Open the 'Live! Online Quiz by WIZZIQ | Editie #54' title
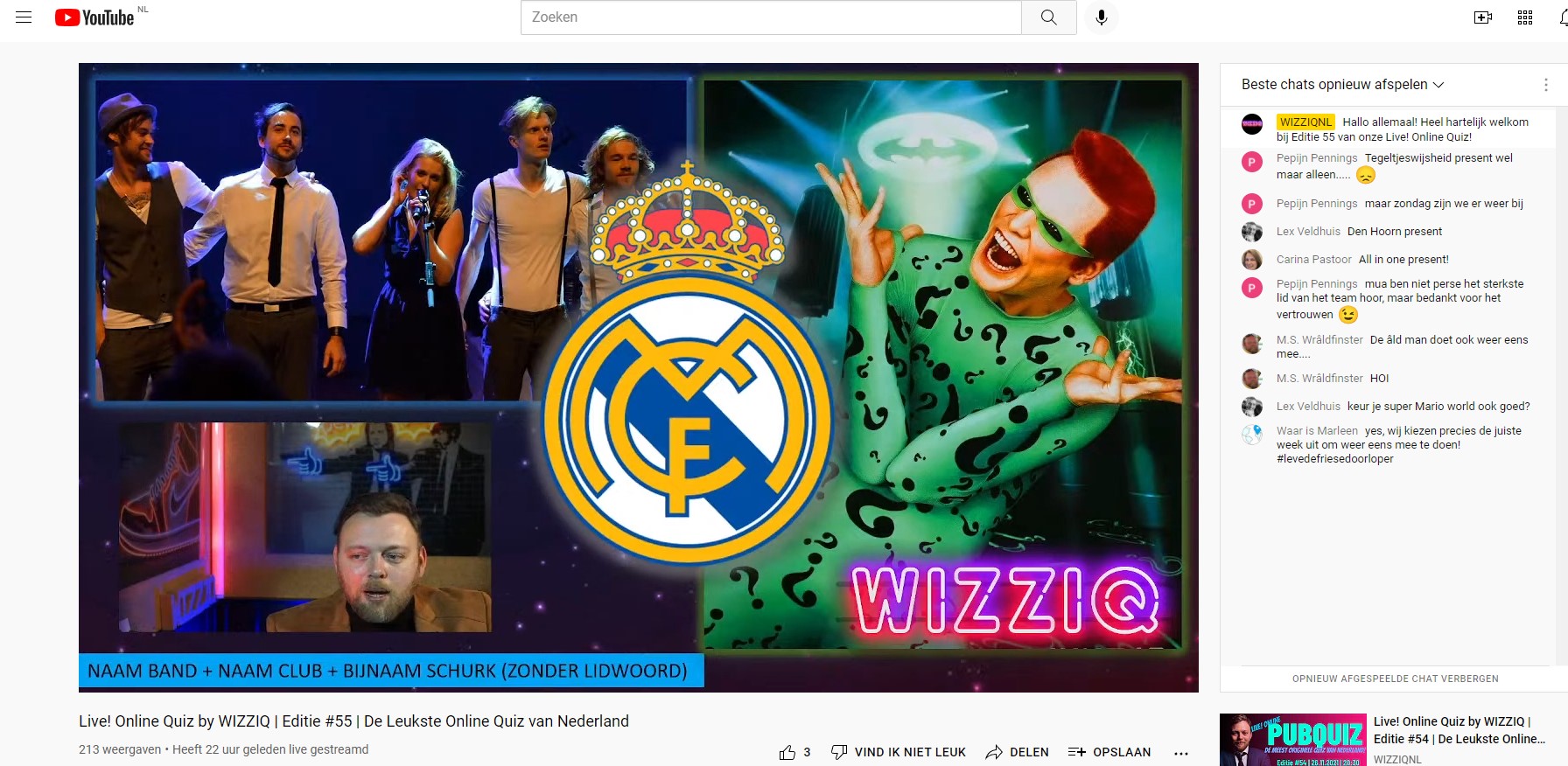Screen dimensions: 1568x766 point(1459,730)
